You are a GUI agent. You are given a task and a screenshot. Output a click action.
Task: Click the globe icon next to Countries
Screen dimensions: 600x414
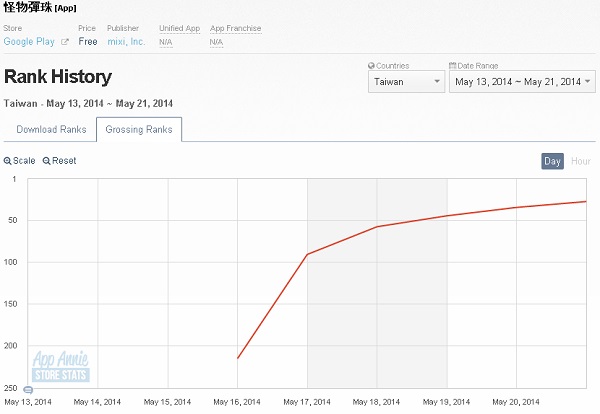(371, 64)
